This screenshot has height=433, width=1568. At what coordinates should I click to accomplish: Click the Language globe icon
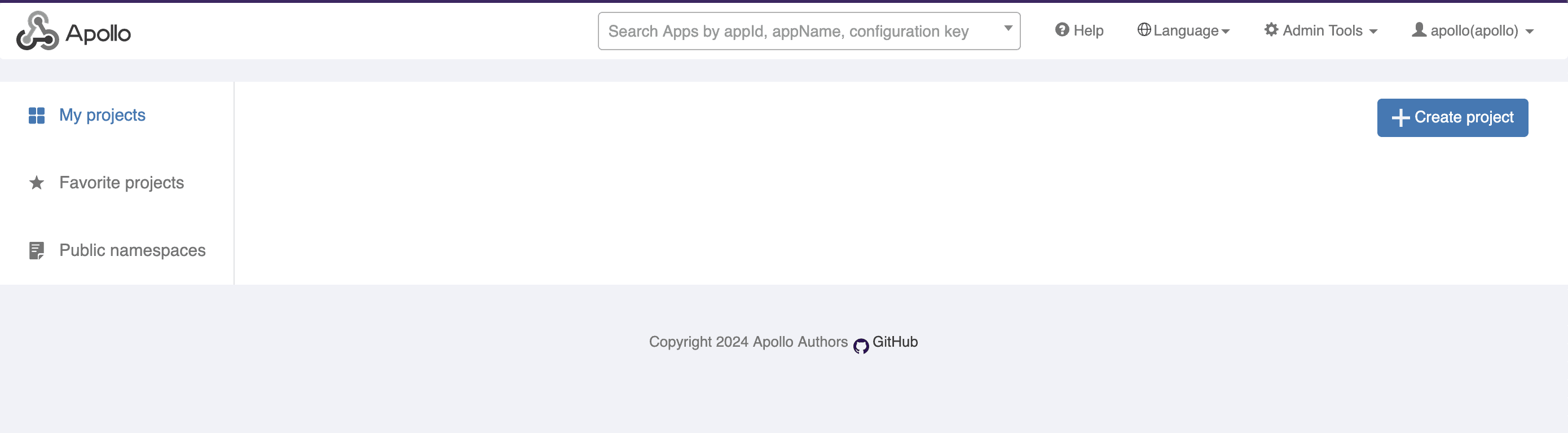[x=1144, y=30]
